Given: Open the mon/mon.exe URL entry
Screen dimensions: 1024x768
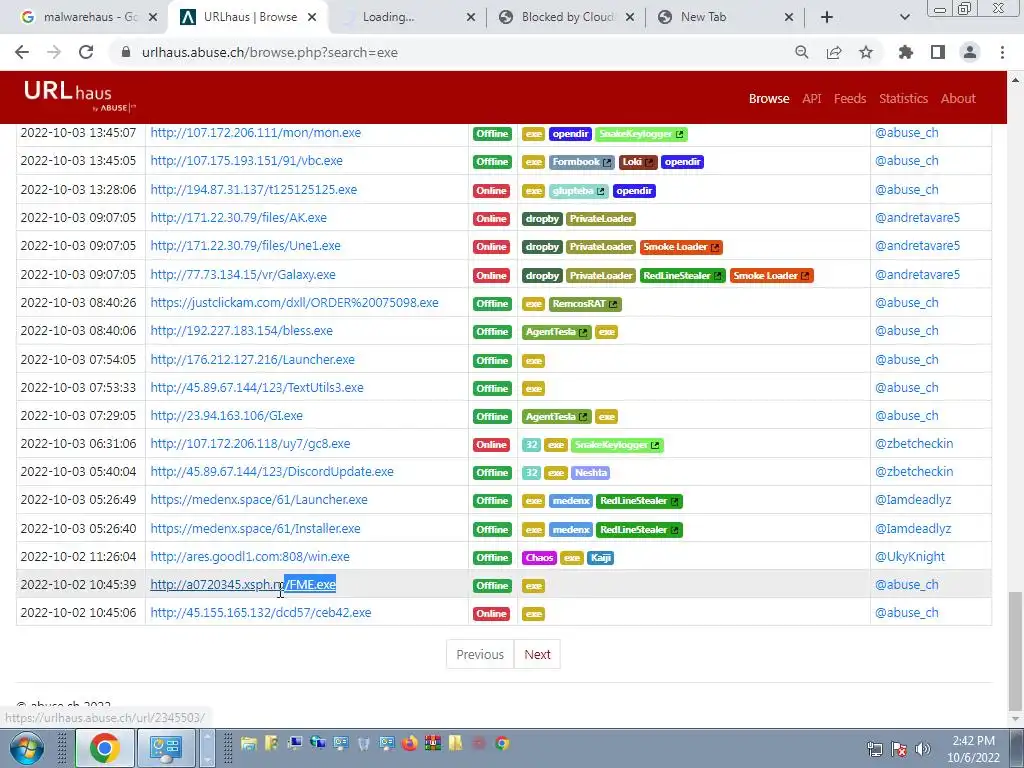Looking at the screenshot, I should point(255,133).
